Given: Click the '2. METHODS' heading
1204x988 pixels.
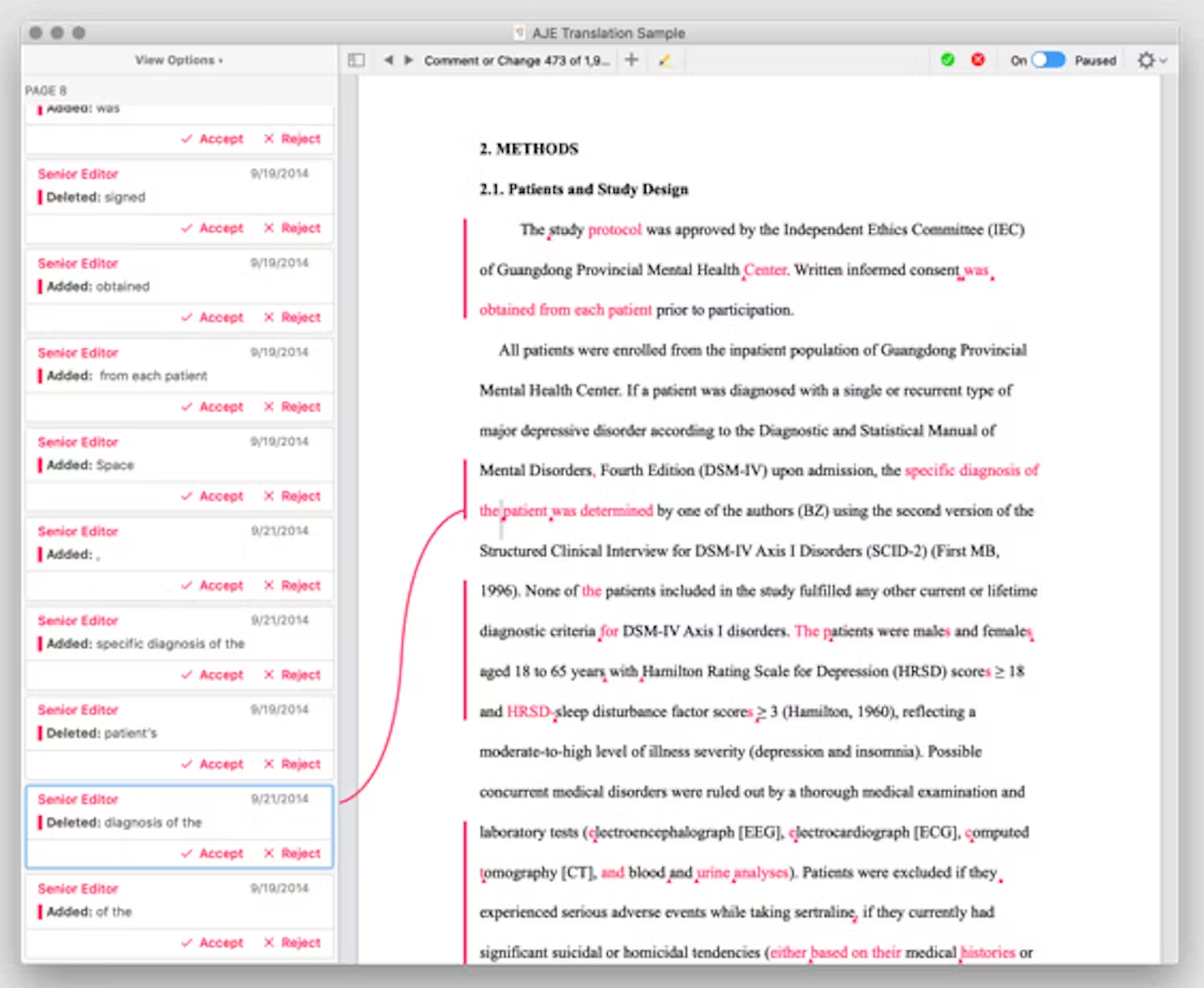Looking at the screenshot, I should click(528, 149).
